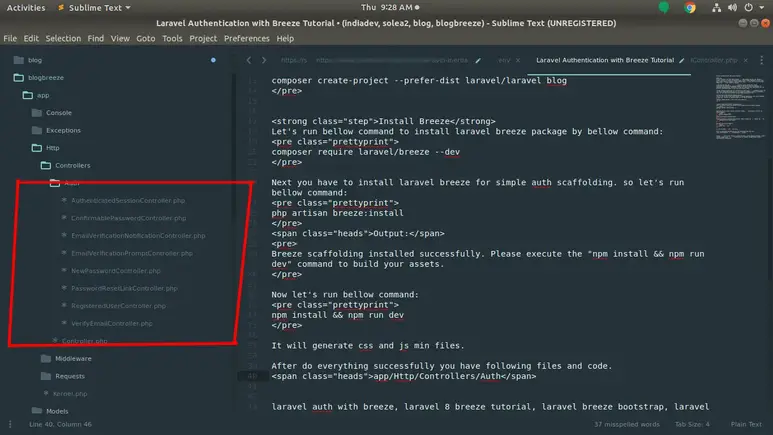Click the Chrome icon in the system tray

pos(690,7)
